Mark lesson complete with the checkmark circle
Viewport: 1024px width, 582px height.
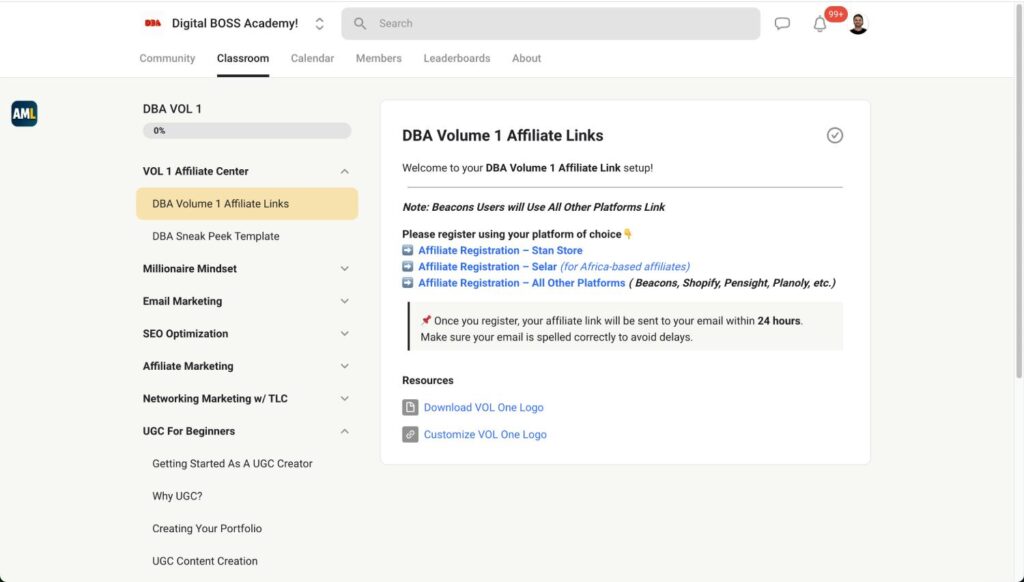(835, 135)
